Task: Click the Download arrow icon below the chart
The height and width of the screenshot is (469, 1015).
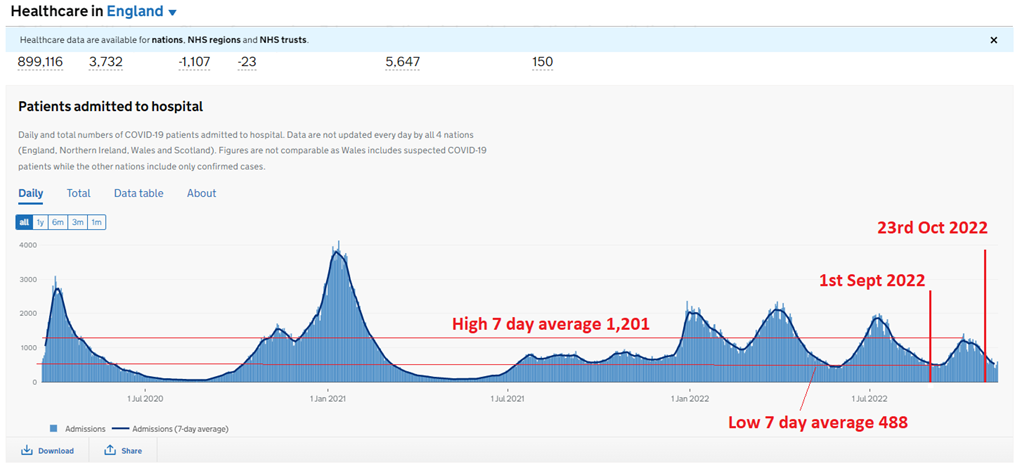Action: coord(27,451)
